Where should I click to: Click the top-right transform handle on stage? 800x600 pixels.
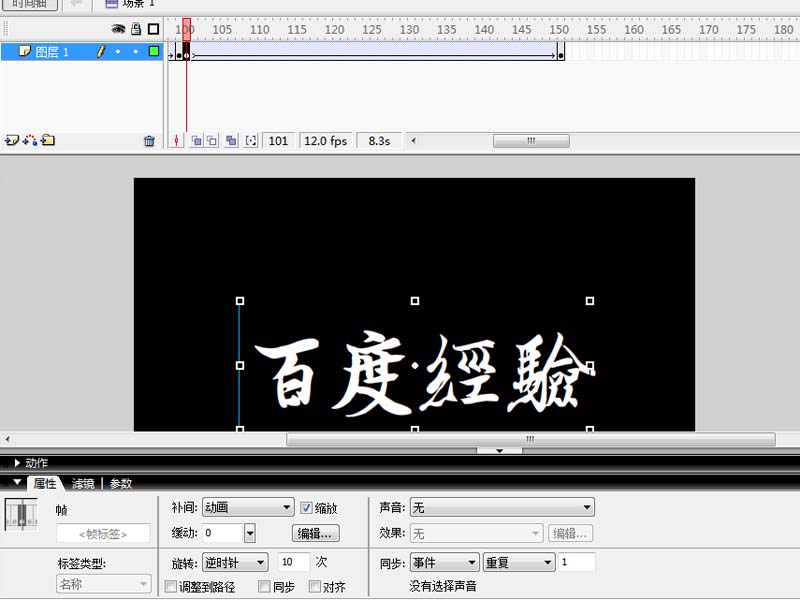590,301
